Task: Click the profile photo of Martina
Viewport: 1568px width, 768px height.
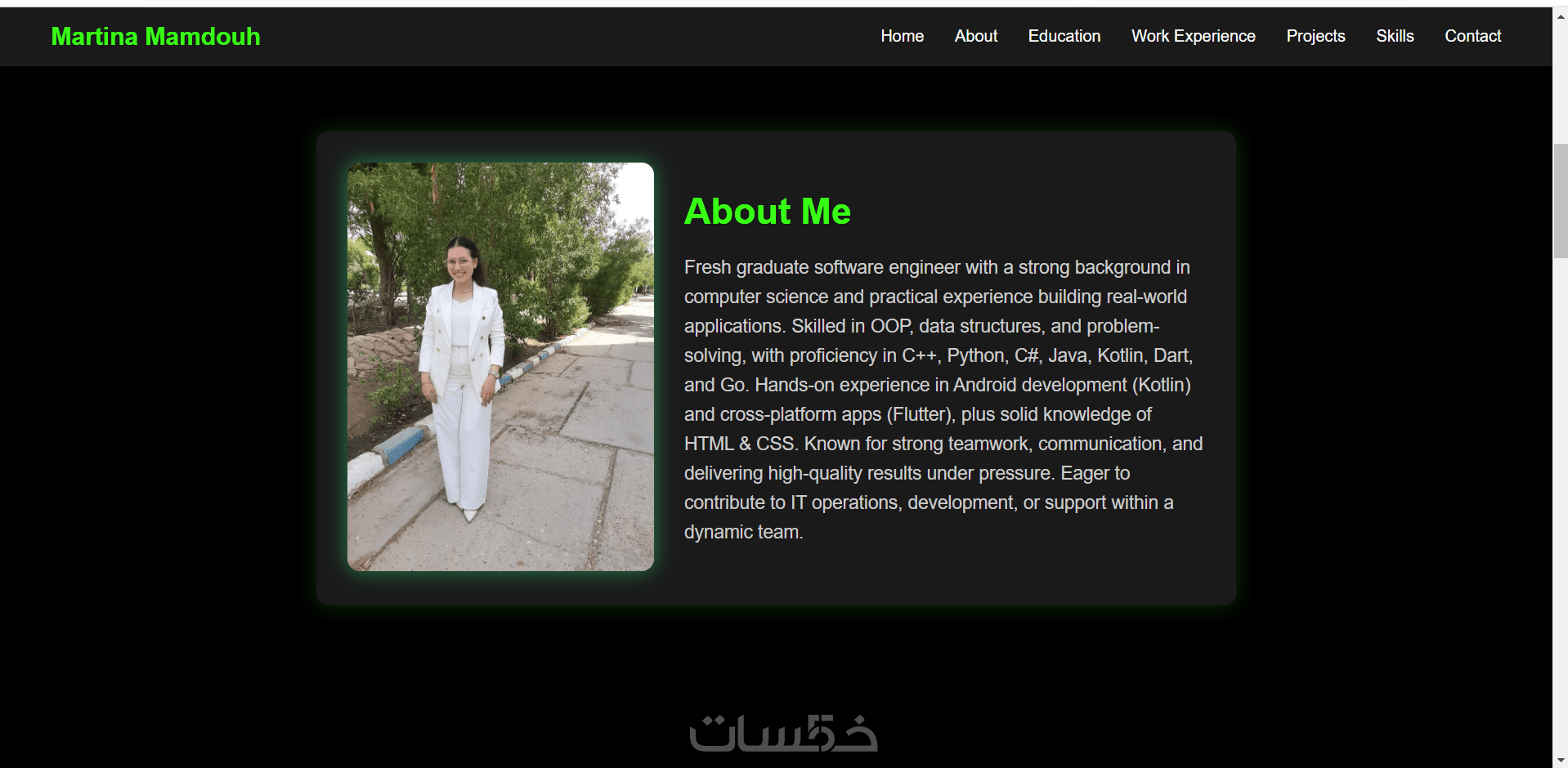Action: (x=500, y=366)
